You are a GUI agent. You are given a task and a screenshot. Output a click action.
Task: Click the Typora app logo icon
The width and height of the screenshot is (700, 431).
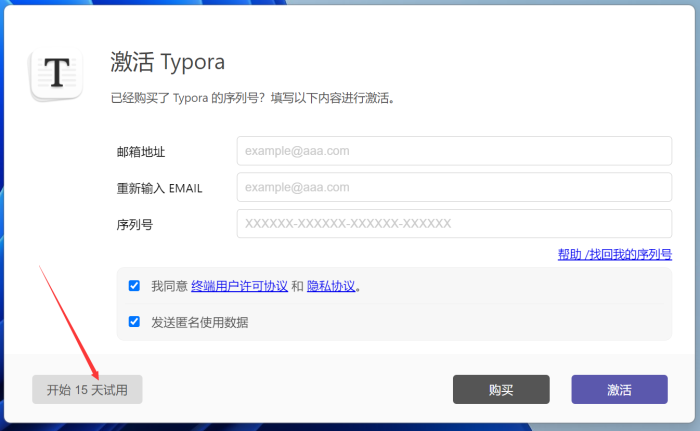click(x=56, y=74)
